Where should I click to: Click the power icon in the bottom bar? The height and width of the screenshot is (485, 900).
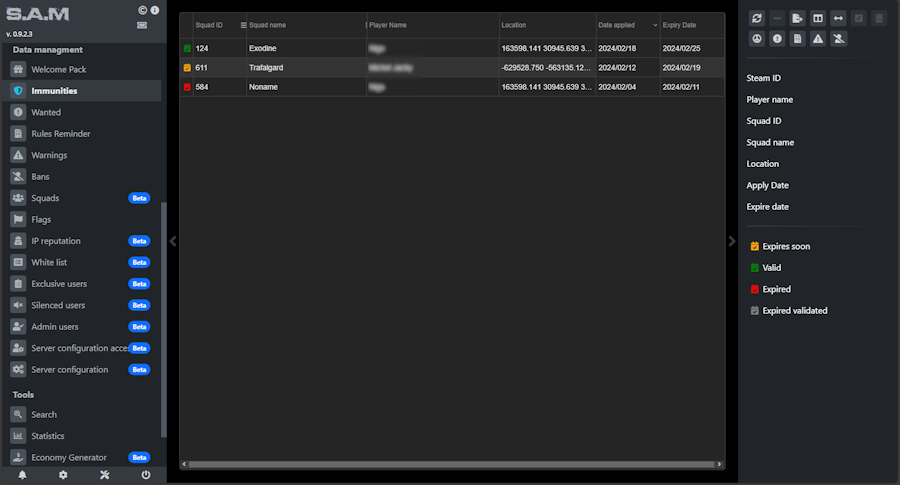click(x=146, y=475)
